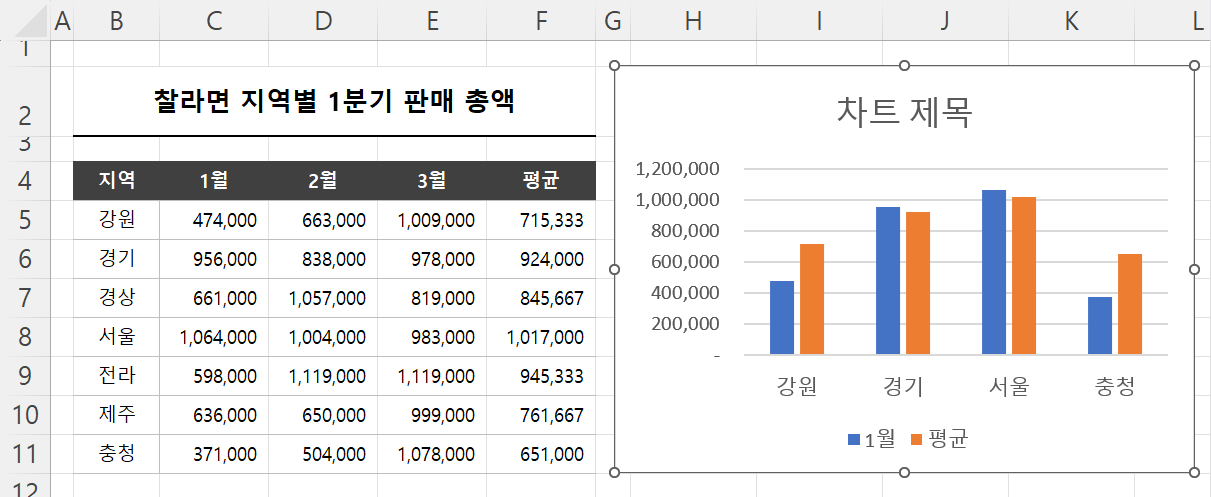This screenshot has height=497, width=1211.
Task: Click the '2월' table header cell
Action: (323, 181)
